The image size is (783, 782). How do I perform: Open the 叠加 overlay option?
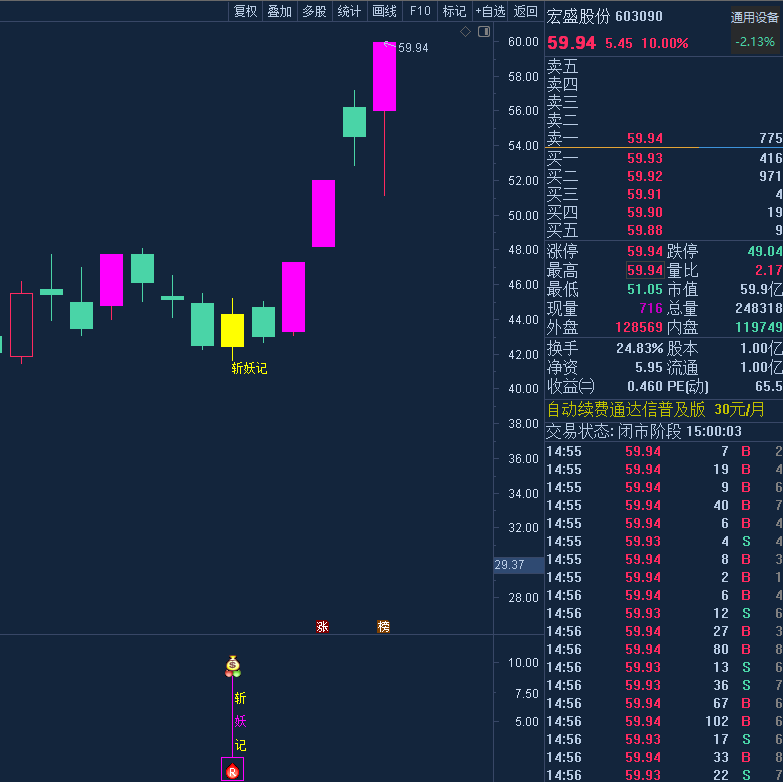pos(279,11)
